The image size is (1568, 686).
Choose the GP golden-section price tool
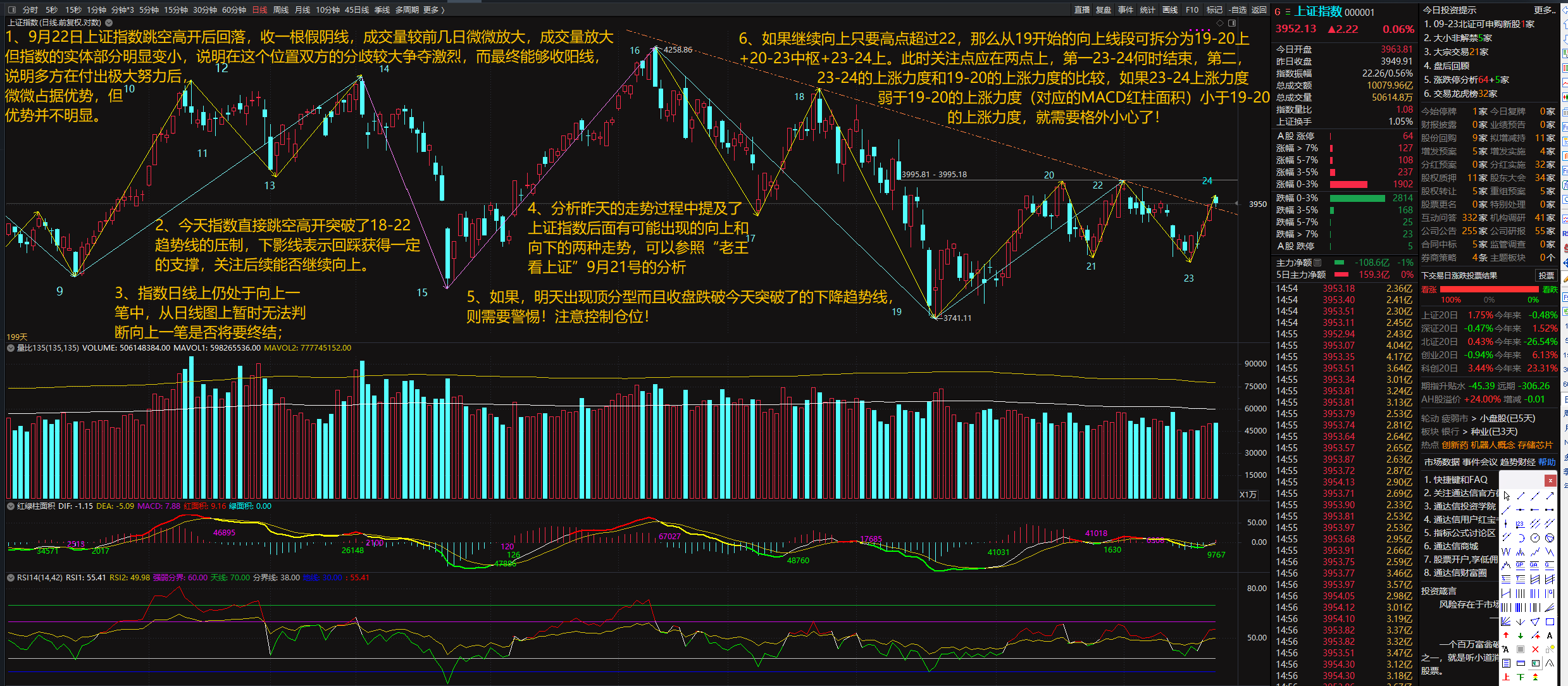[1521, 565]
